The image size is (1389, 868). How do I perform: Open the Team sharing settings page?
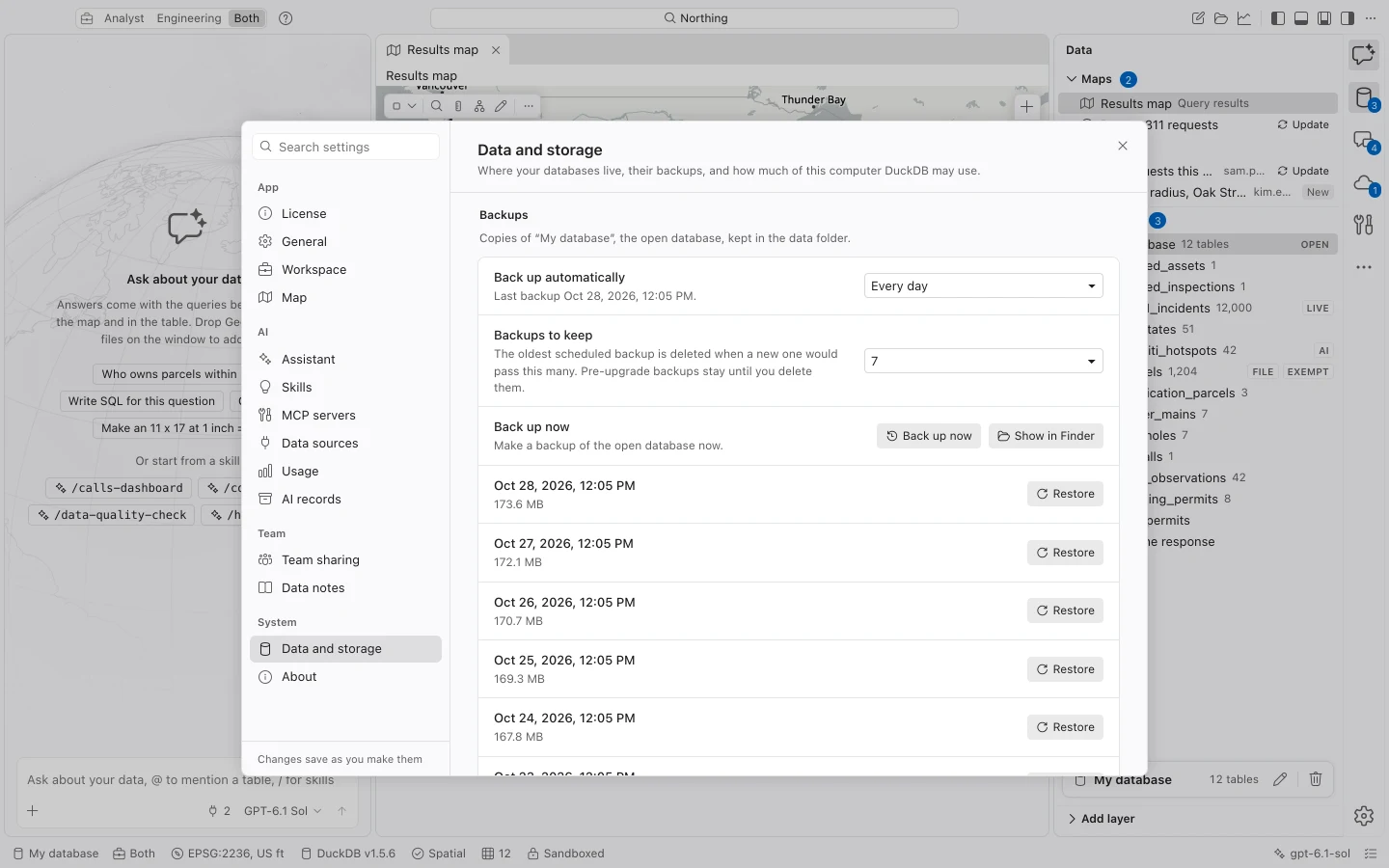345,560
